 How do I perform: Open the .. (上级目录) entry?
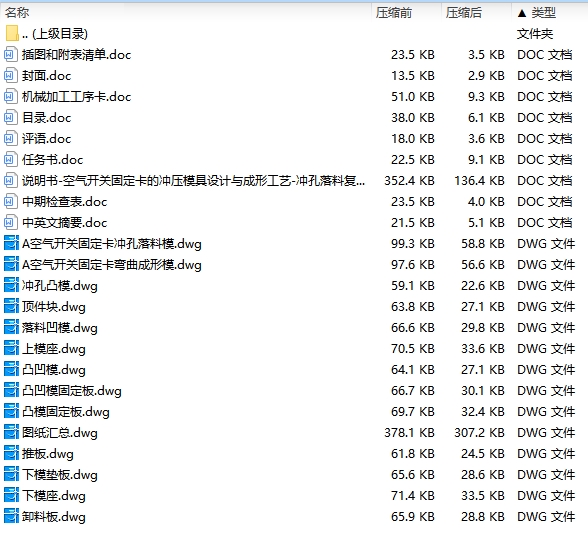[55, 34]
